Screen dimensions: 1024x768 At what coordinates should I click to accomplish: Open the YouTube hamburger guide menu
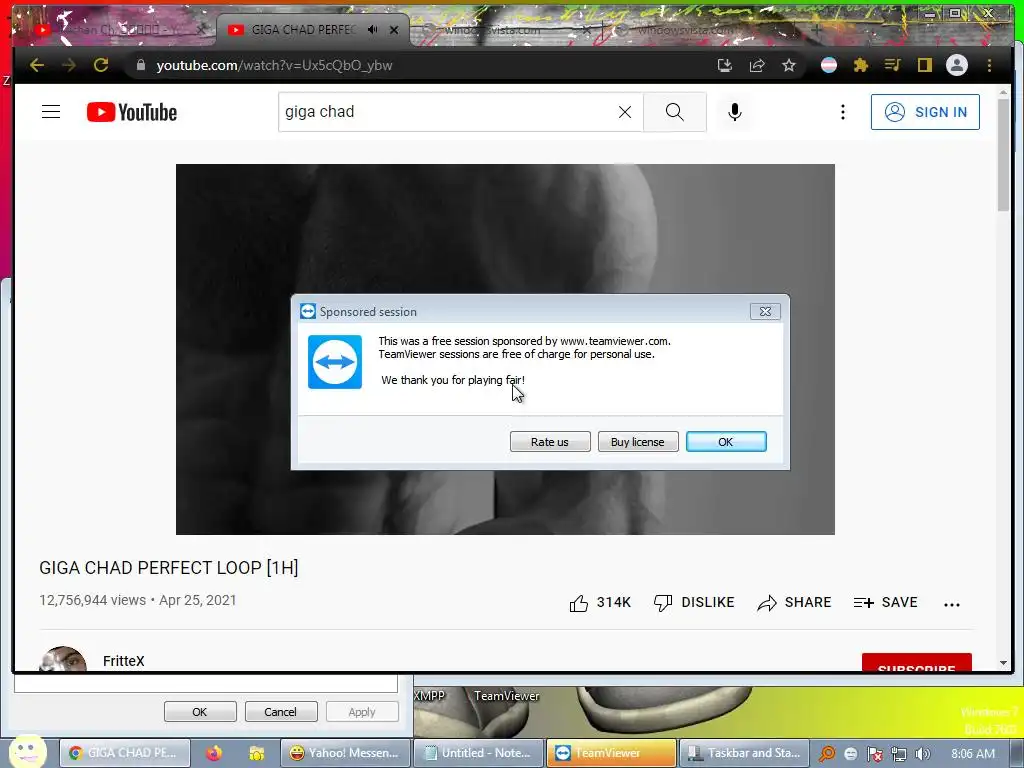tap(51, 112)
